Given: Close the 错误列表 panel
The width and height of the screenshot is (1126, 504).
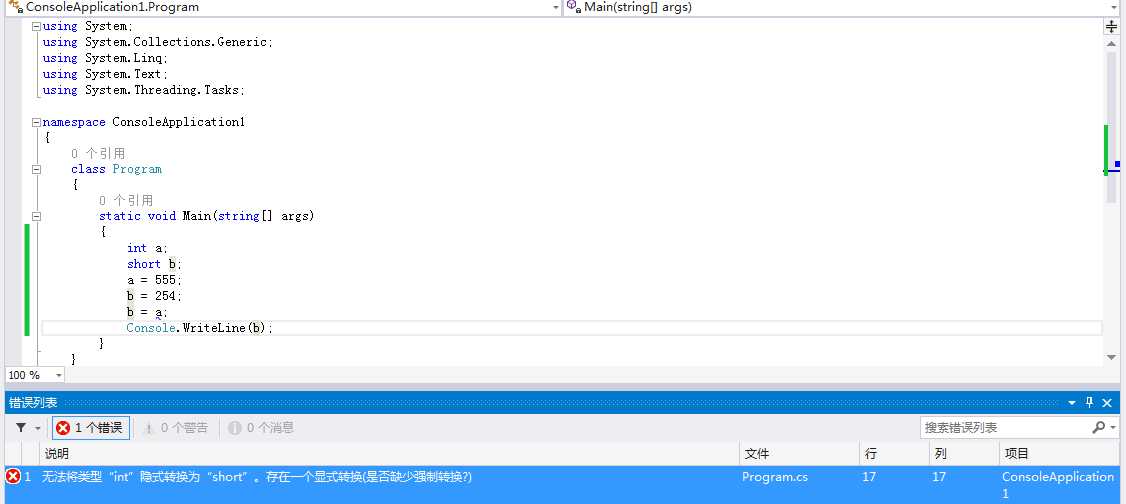Looking at the screenshot, I should point(1107,403).
